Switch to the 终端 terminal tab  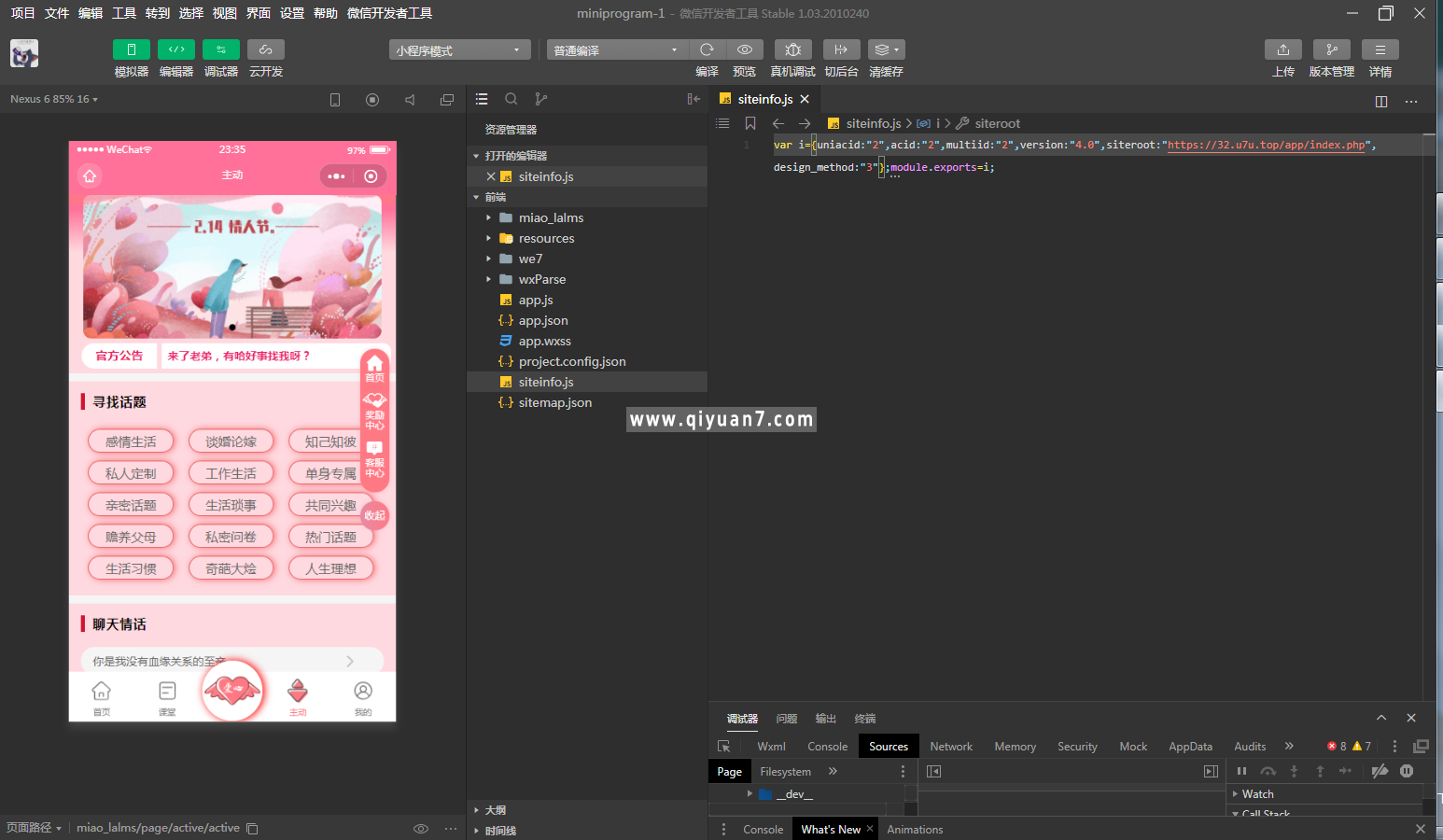pos(863,719)
